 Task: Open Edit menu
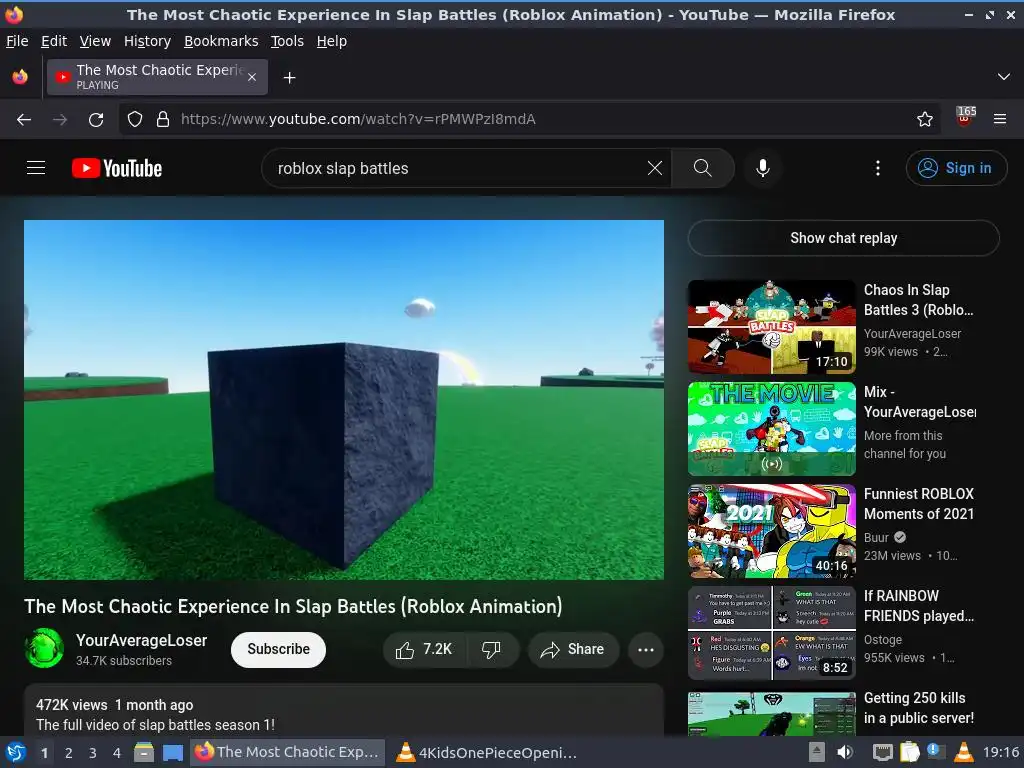pos(54,41)
